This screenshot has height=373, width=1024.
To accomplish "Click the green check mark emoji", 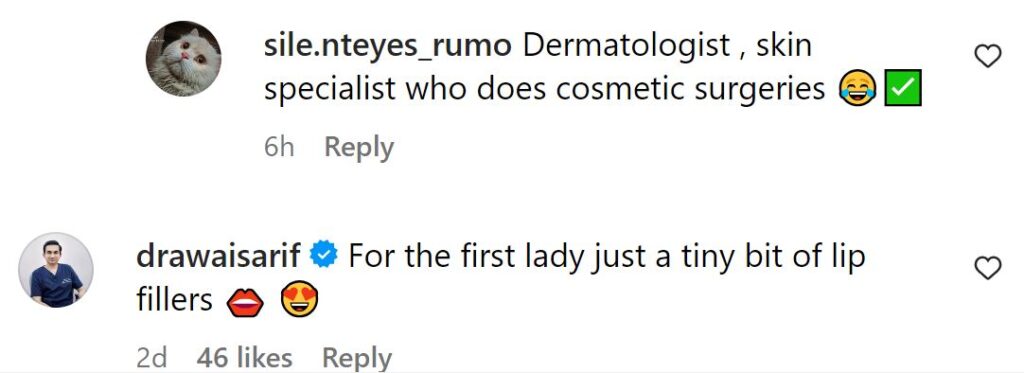I will pos(903,90).
